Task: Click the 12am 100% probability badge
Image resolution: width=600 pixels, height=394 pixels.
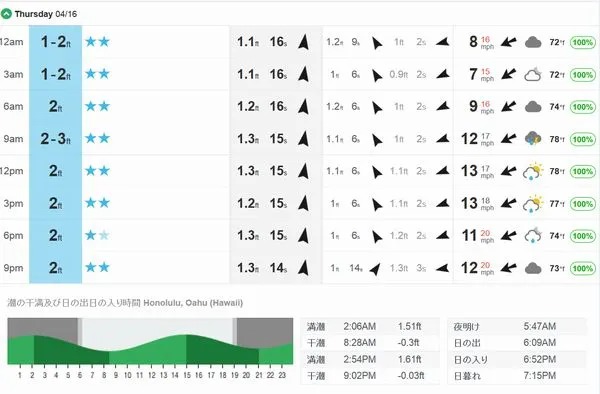Action: (582, 42)
